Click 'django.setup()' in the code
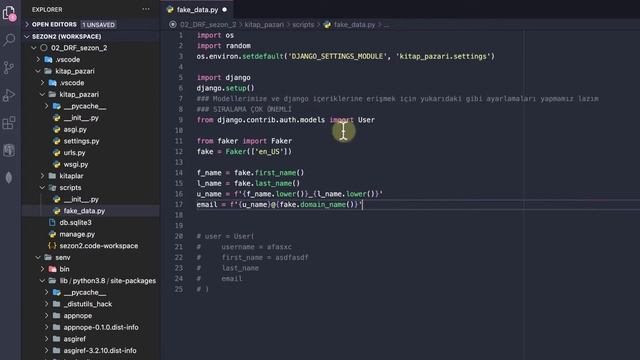The image size is (640, 360). (225, 88)
